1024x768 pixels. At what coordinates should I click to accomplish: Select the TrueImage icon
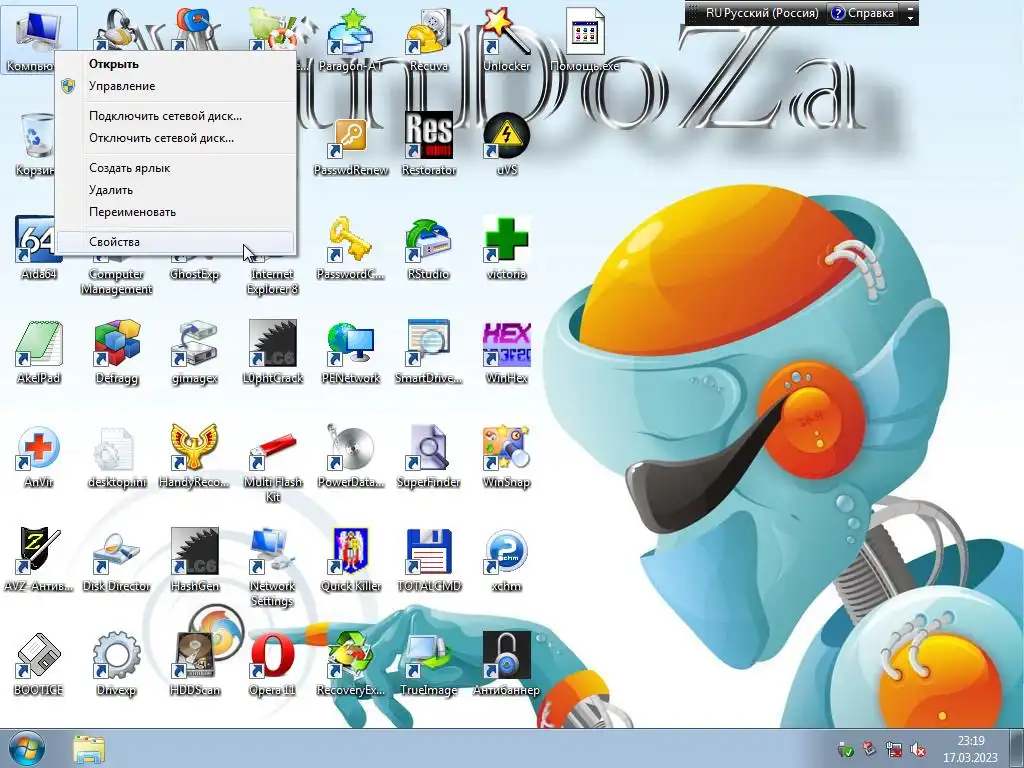[428, 665]
